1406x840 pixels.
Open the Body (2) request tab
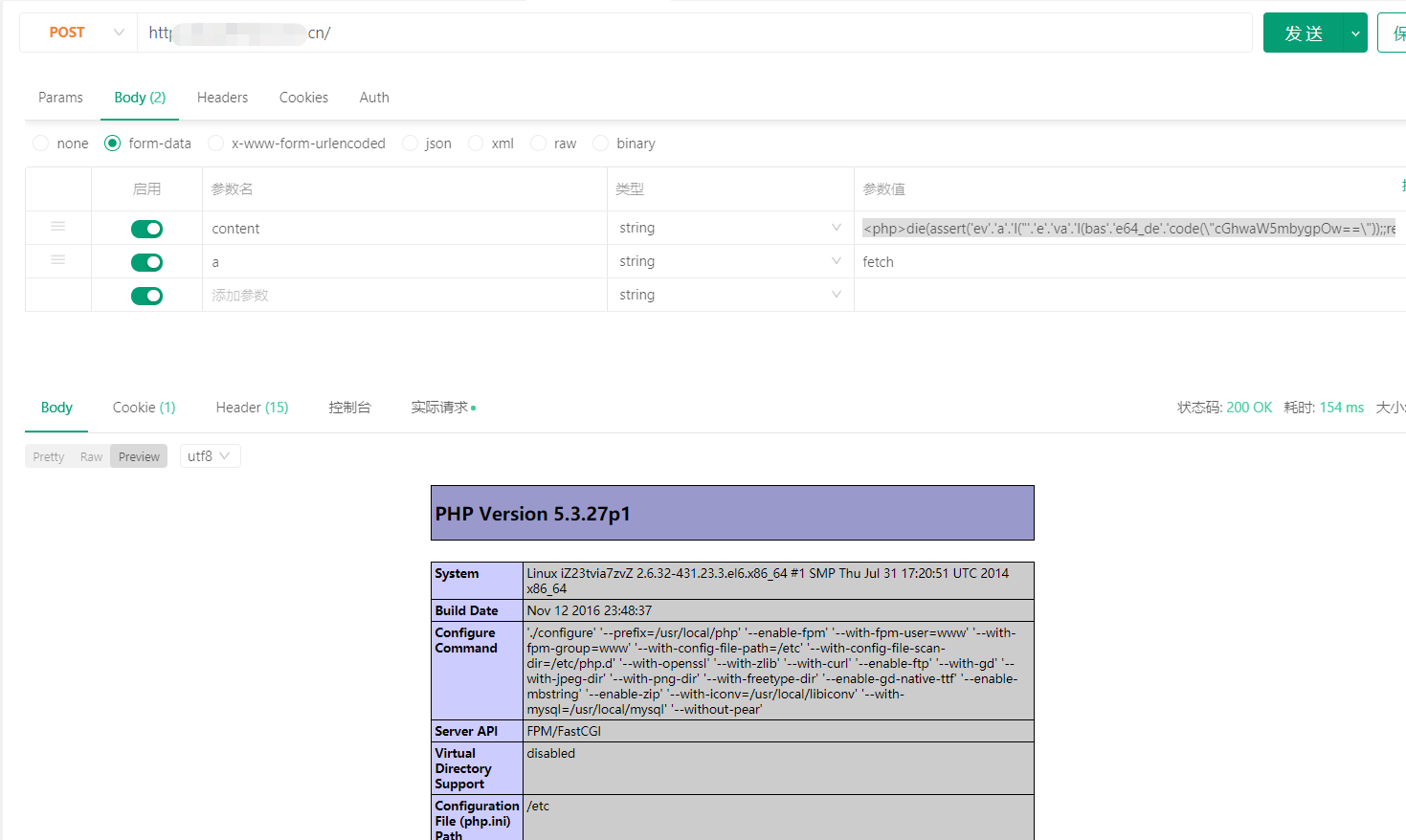point(140,98)
